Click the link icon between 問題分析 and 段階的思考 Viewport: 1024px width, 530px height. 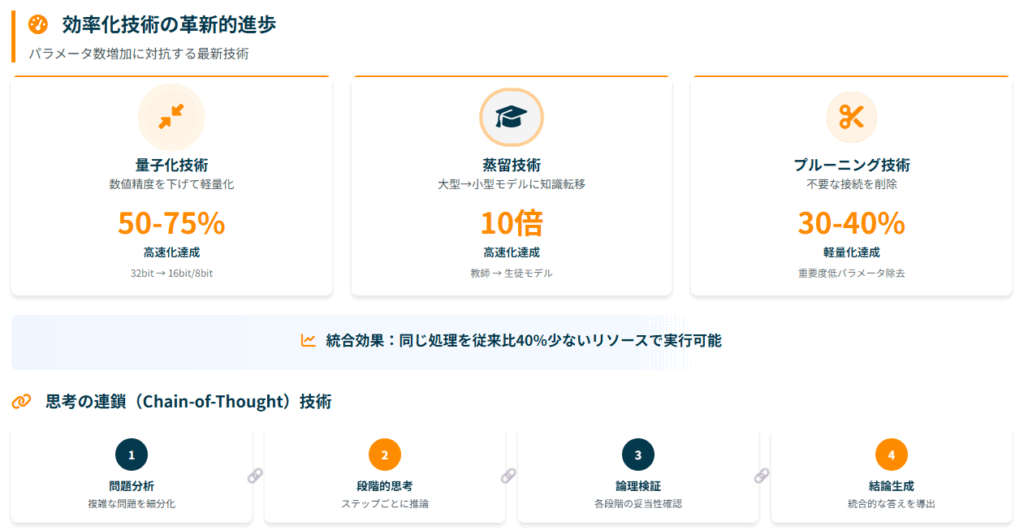[255, 476]
